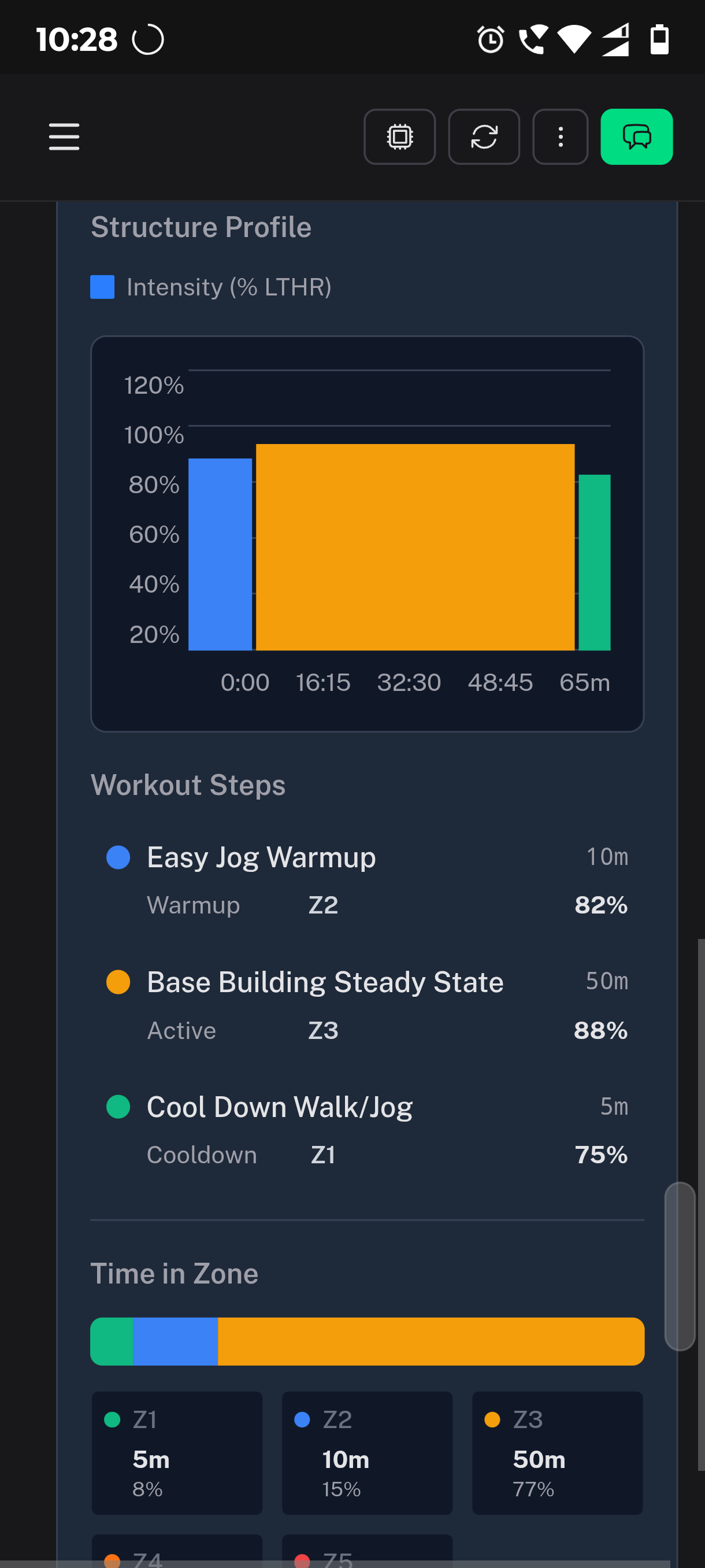Screen dimensions: 705x1568
Task: Tap the chip processor icon button
Action: pos(399,137)
